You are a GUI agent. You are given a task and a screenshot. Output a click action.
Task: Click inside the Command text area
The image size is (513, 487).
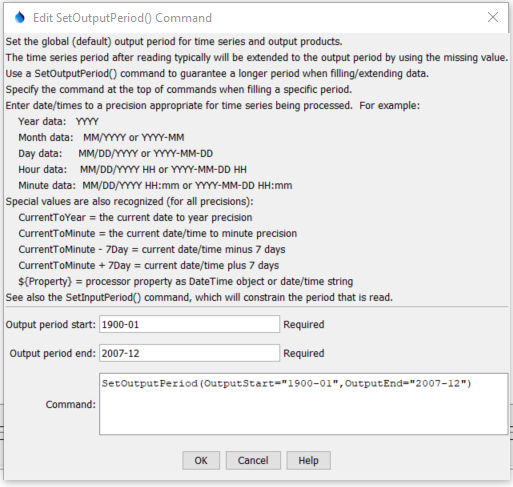click(x=303, y=404)
